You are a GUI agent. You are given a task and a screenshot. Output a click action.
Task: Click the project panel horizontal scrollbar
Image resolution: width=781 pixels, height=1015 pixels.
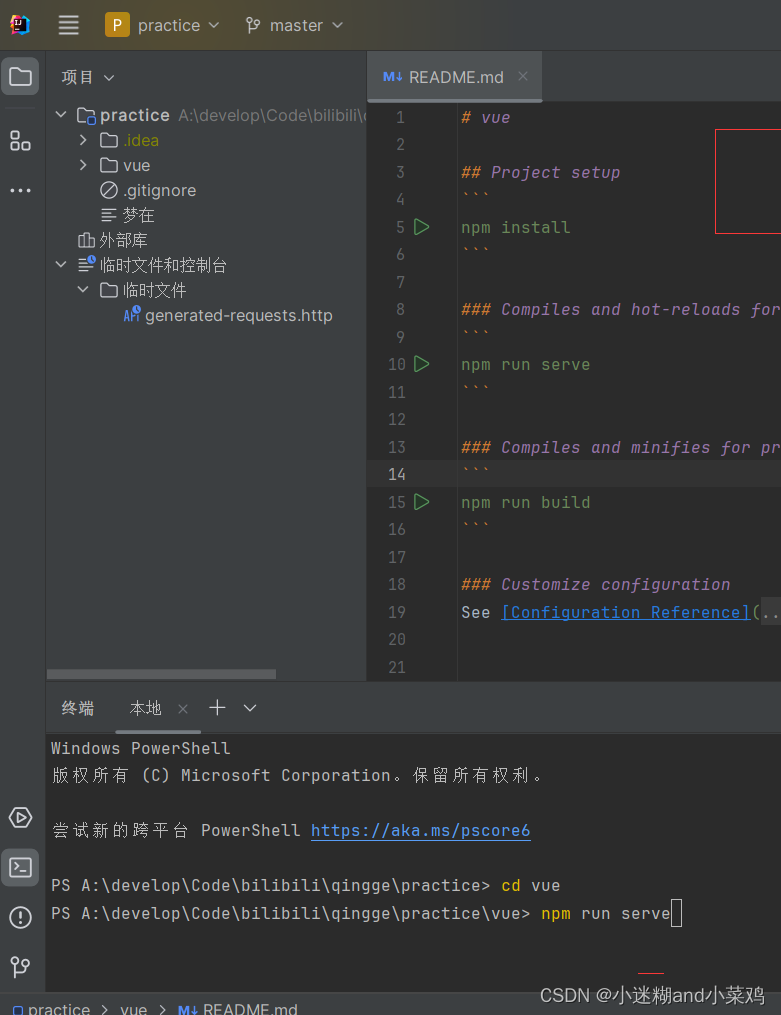(x=162, y=674)
